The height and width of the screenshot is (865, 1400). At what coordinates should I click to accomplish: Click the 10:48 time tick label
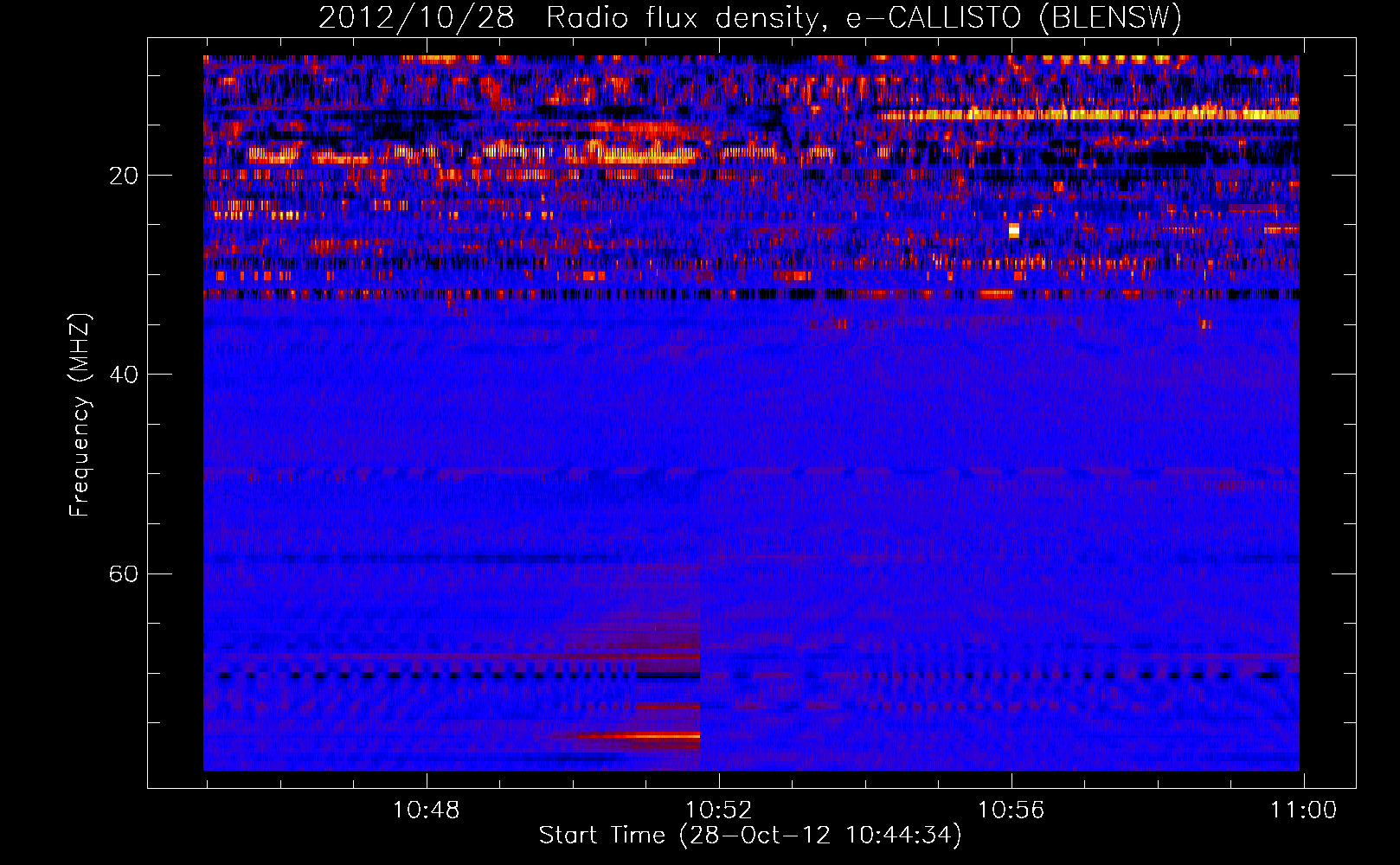click(427, 810)
